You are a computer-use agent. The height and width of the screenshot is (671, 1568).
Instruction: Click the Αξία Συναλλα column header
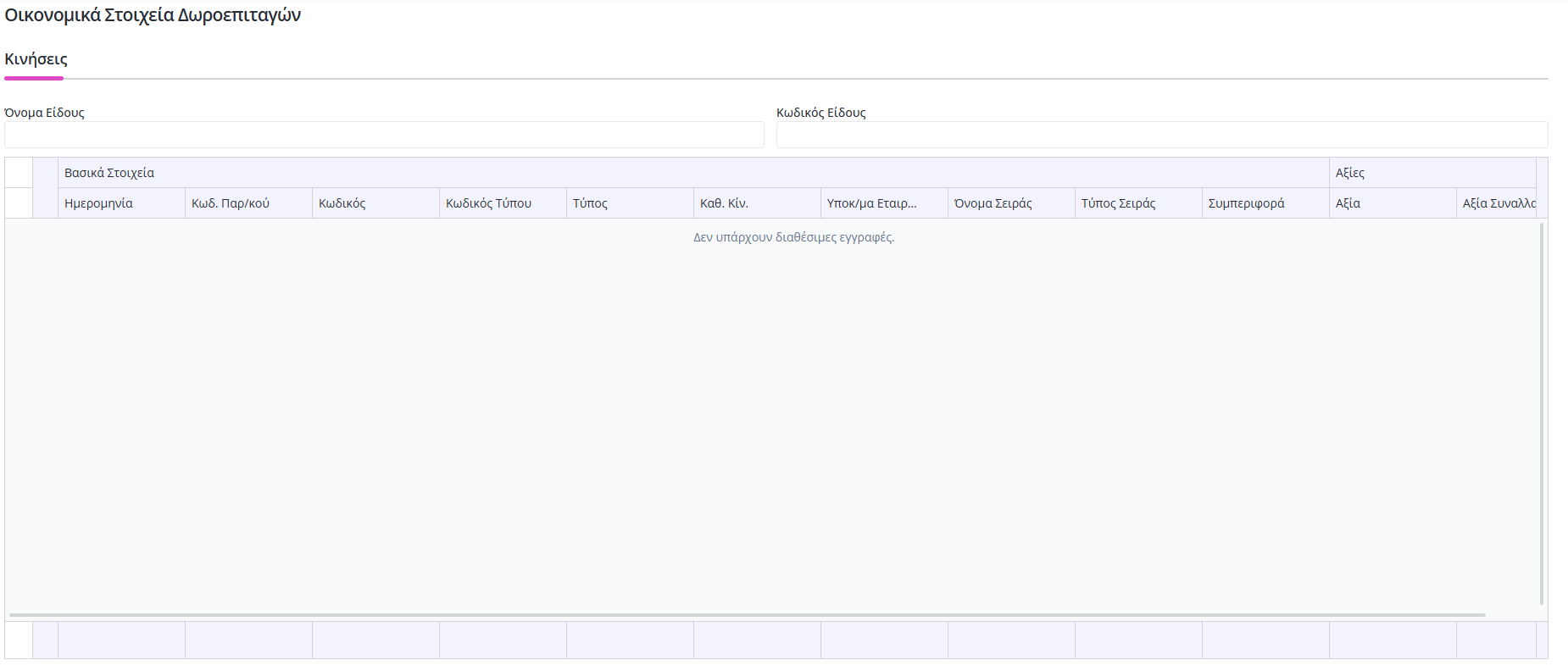[1496, 203]
